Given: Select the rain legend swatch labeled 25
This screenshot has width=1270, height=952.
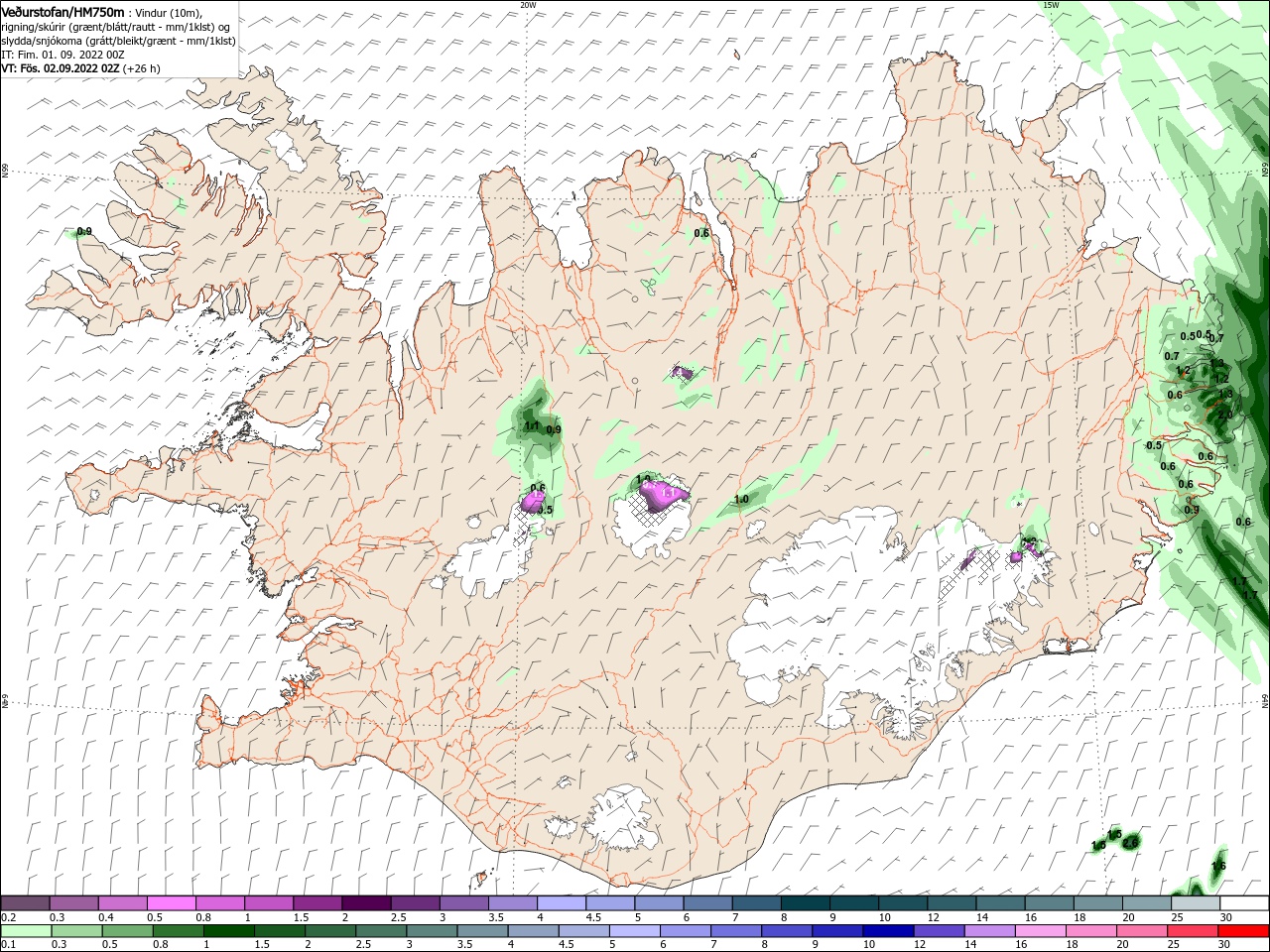Looking at the screenshot, I should click(x=1194, y=931).
